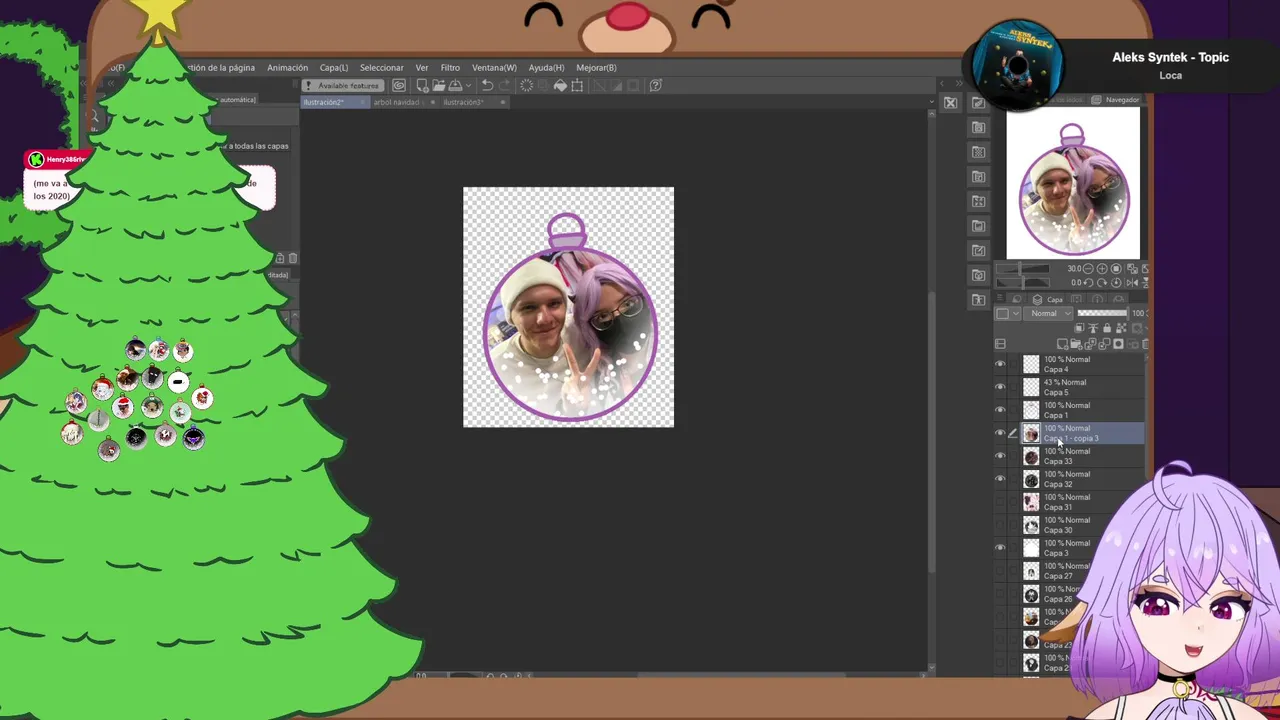Toggle visibility eye of Capa 32

pos(1000,479)
